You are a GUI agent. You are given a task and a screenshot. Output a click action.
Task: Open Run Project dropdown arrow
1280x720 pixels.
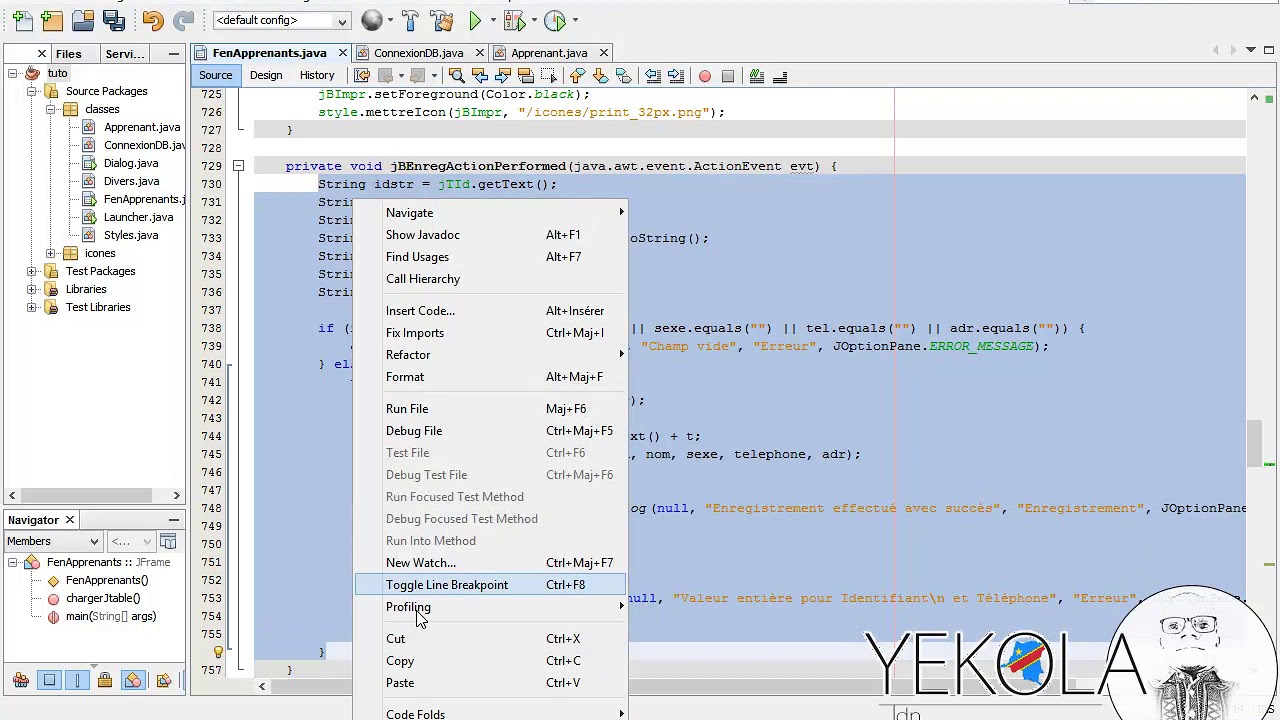(x=492, y=20)
